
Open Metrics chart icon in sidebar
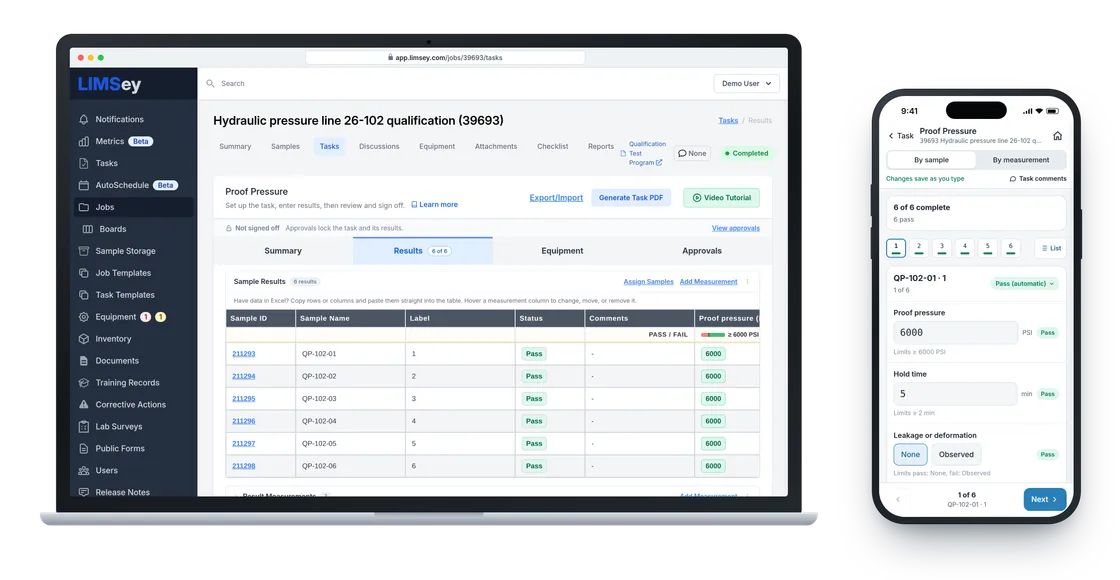coord(84,141)
